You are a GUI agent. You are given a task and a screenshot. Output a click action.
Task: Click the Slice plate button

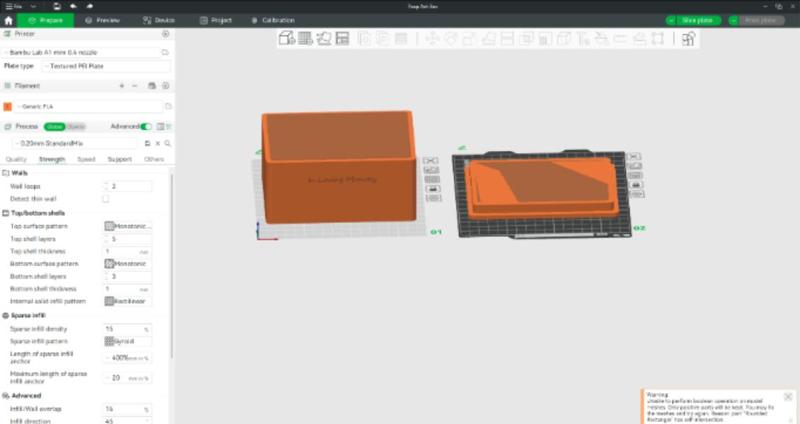(x=697, y=20)
